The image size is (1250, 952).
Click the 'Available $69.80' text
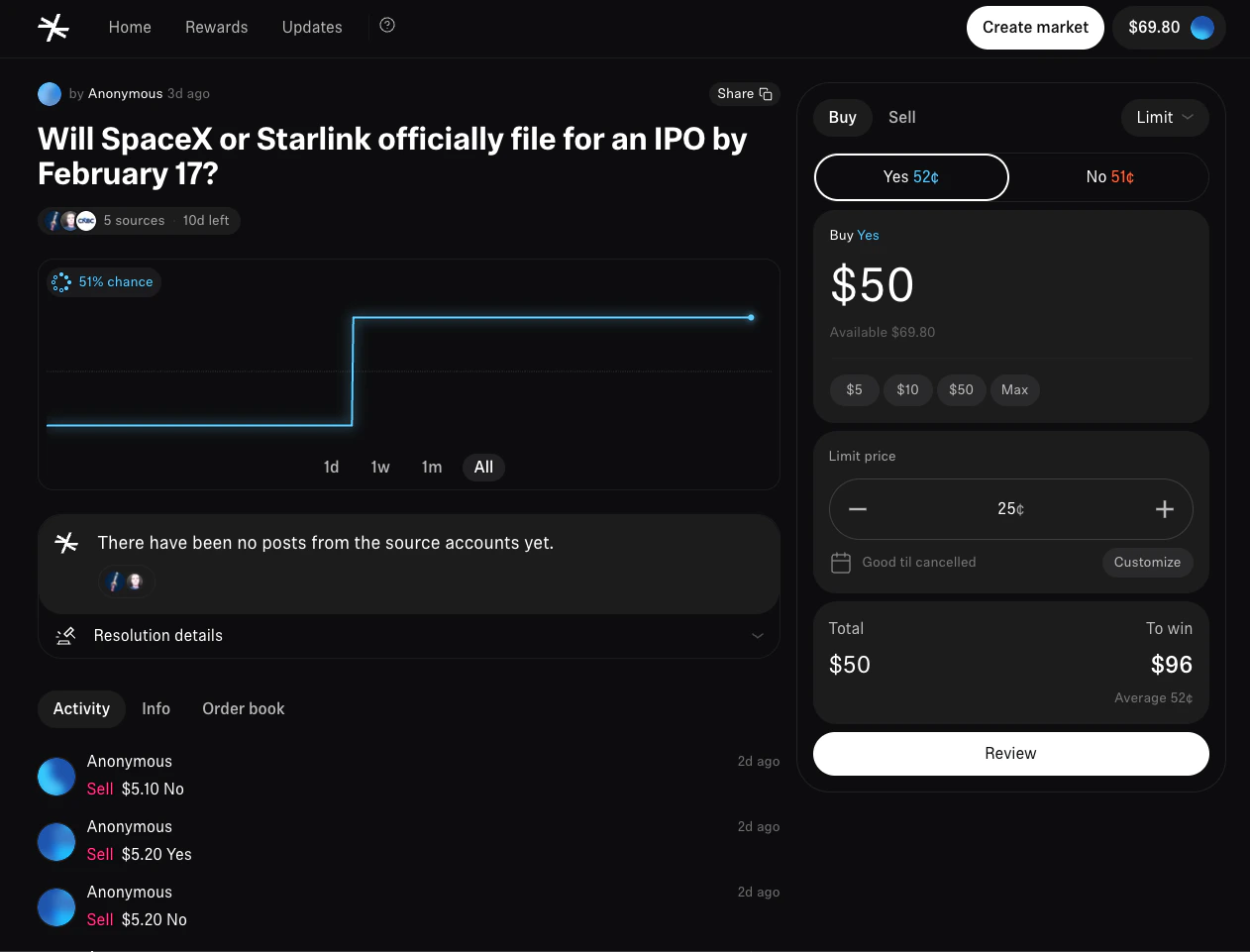pyautogui.click(x=883, y=333)
